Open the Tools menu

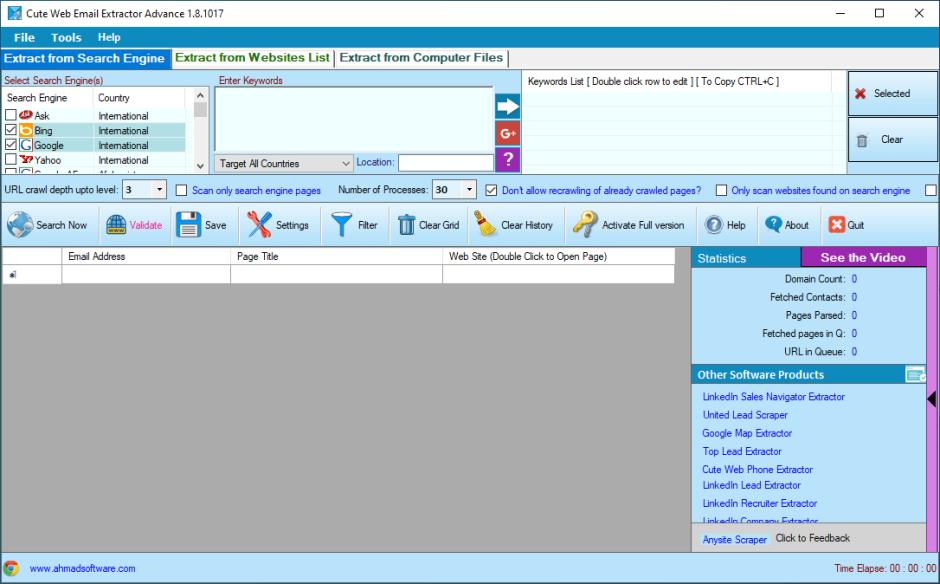[66, 37]
